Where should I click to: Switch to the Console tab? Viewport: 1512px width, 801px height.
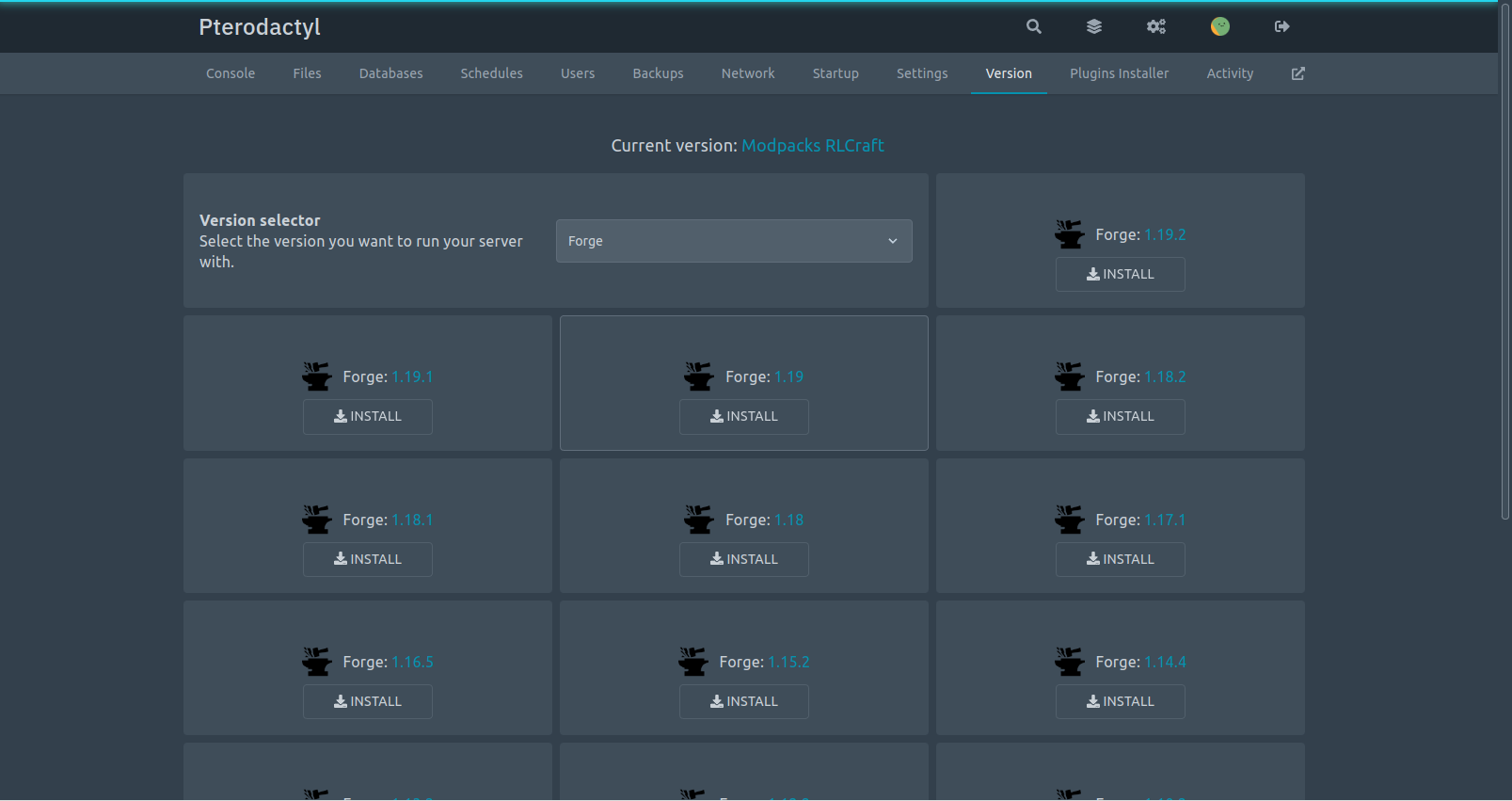point(231,73)
